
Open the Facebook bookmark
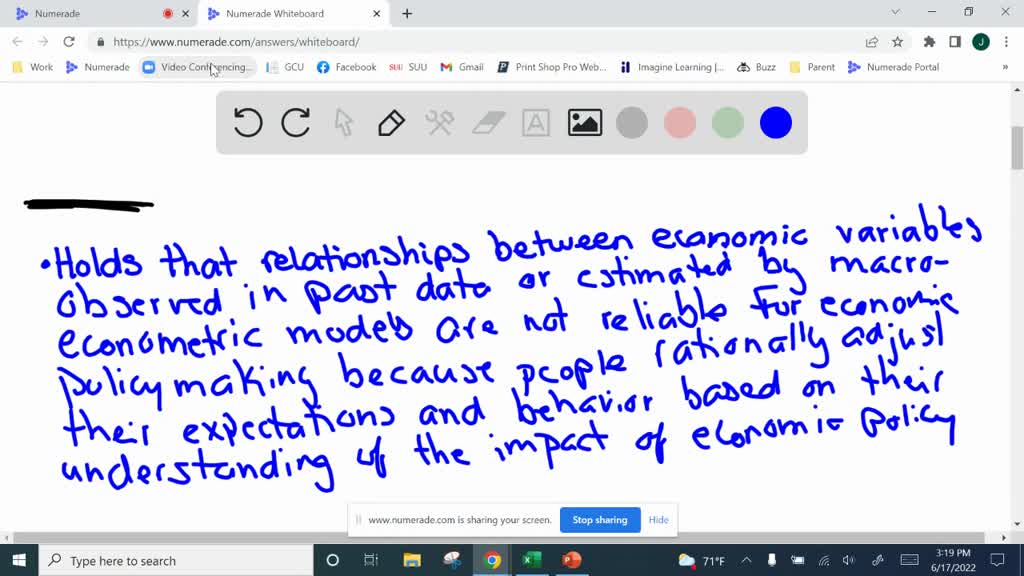[347, 67]
